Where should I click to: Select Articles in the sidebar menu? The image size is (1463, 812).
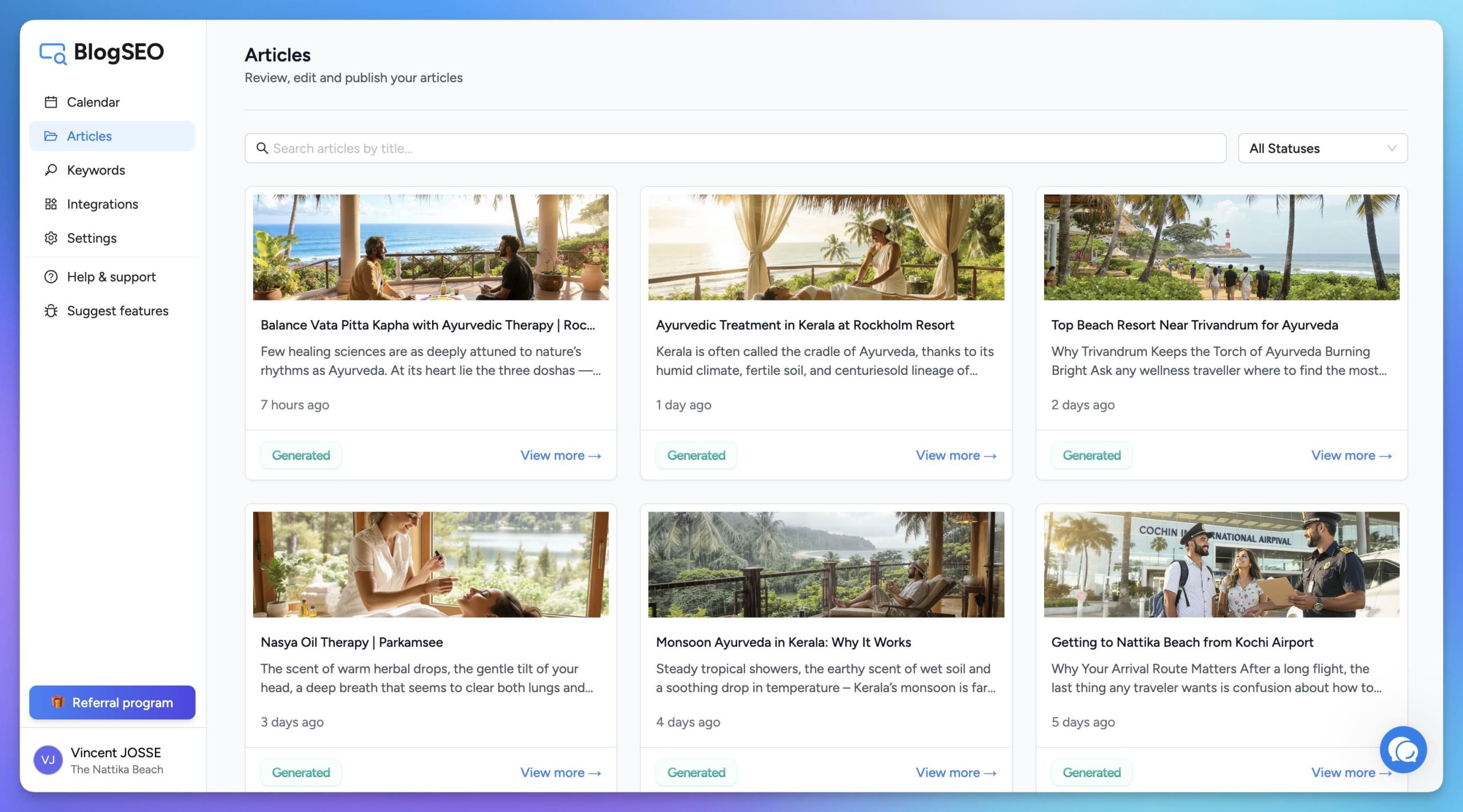[x=89, y=136]
